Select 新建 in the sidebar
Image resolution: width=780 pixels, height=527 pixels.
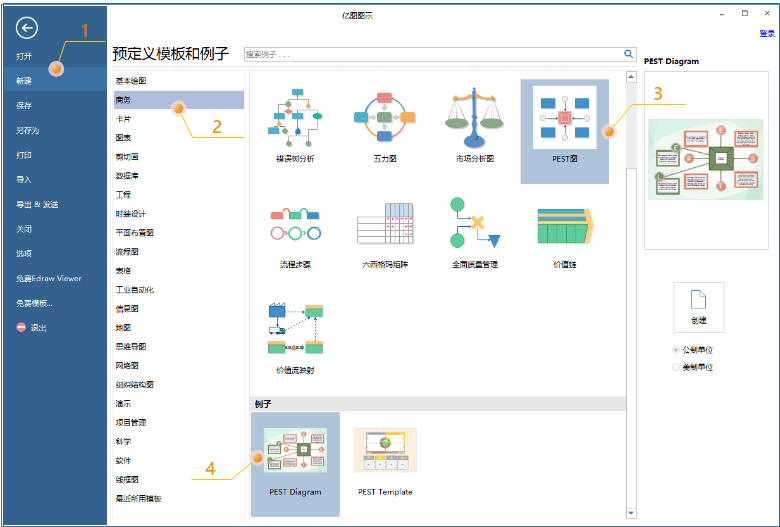(55, 81)
